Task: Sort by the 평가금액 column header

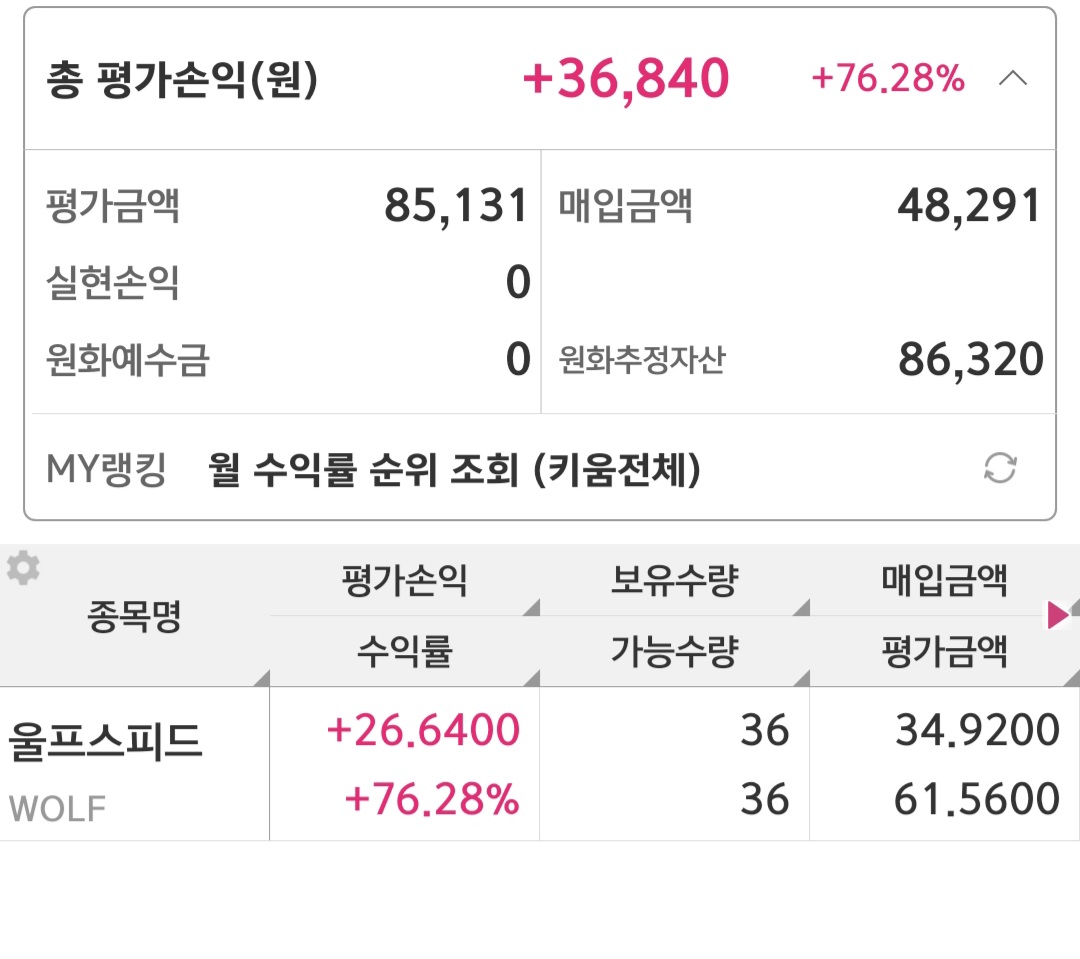Action: point(944,652)
